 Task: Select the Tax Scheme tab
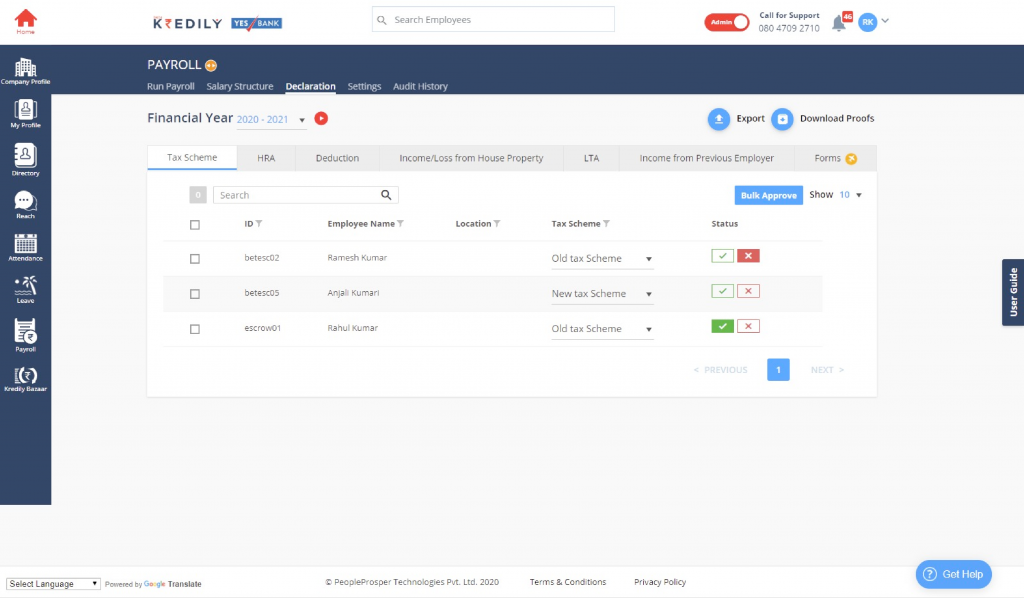tap(192, 157)
